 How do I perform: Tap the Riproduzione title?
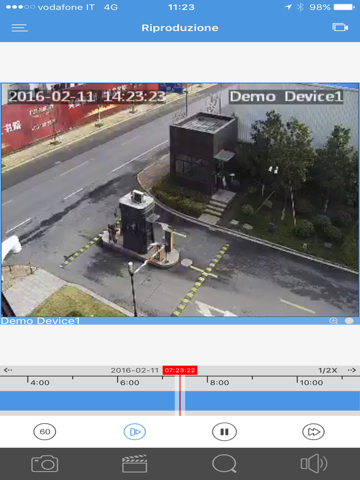[180, 28]
